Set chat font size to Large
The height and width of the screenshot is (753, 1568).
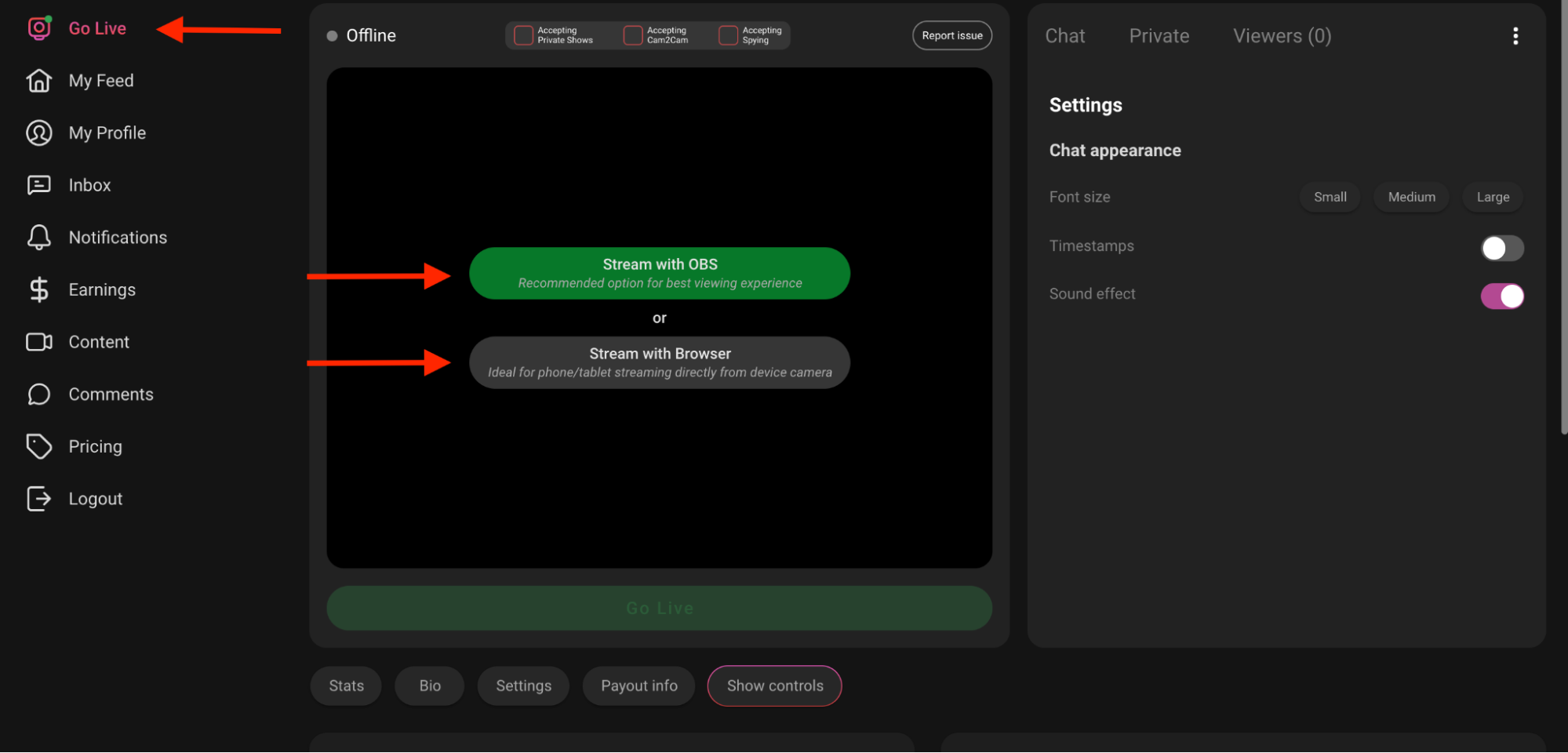point(1491,197)
